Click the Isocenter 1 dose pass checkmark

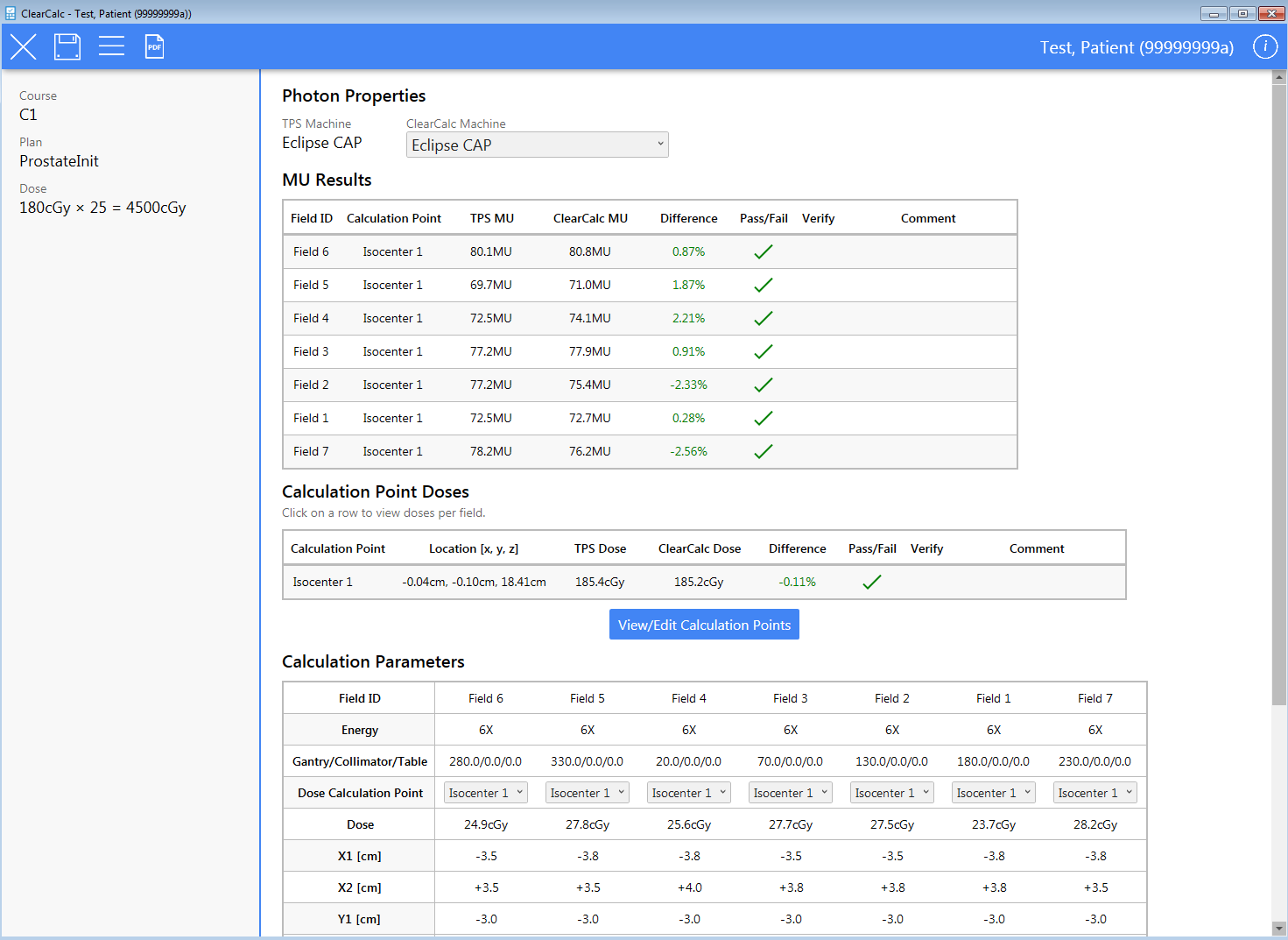click(872, 582)
